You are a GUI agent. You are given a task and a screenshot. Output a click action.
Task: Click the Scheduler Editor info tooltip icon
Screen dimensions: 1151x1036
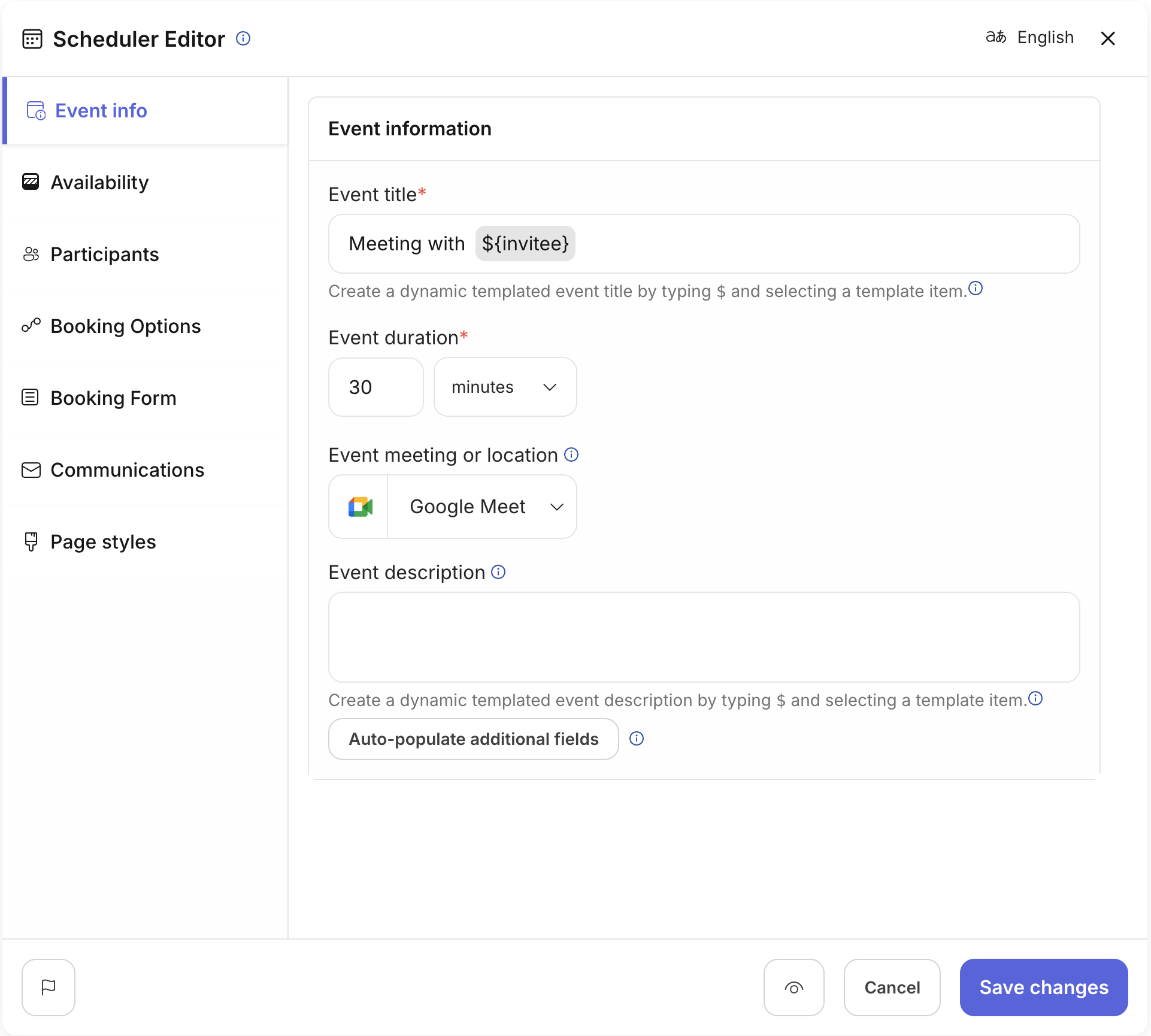pyautogui.click(x=243, y=38)
